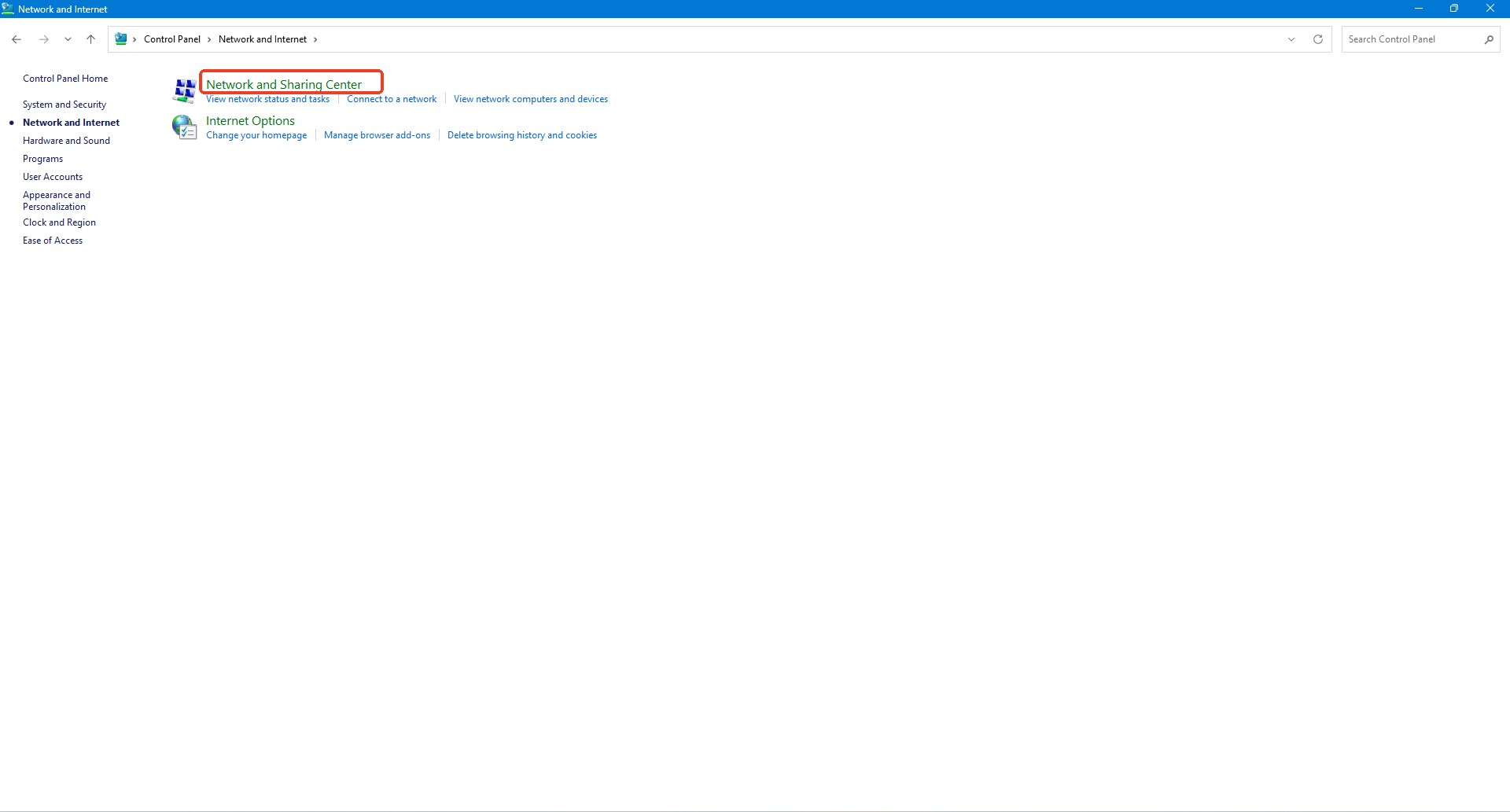Click the search magnifier icon
The image size is (1510, 812).
coord(1489,39)
